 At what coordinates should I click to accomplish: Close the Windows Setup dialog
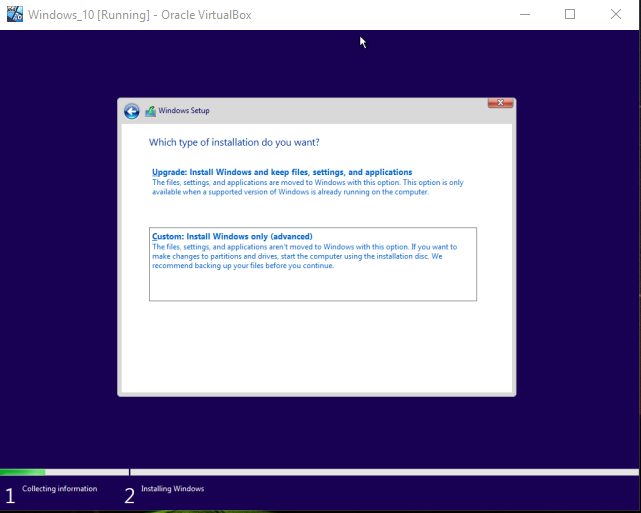(x=501, y=103)
